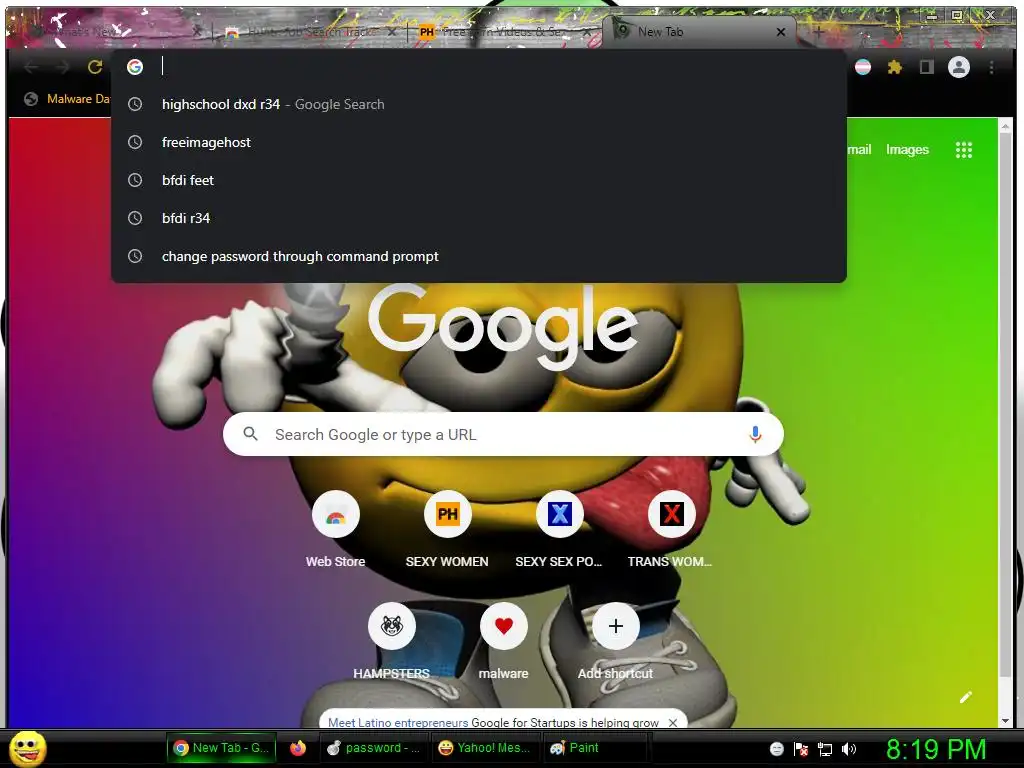
Task: Open the striped round extension icon
Action: (863, 67)
